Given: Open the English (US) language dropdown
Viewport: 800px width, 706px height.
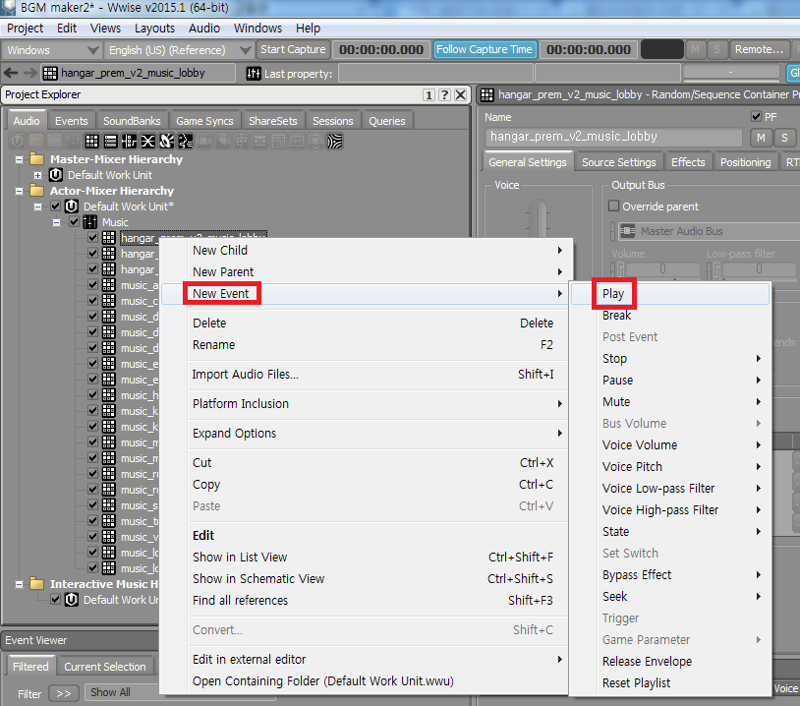Looking at the screenshot, I should [179, 50].
